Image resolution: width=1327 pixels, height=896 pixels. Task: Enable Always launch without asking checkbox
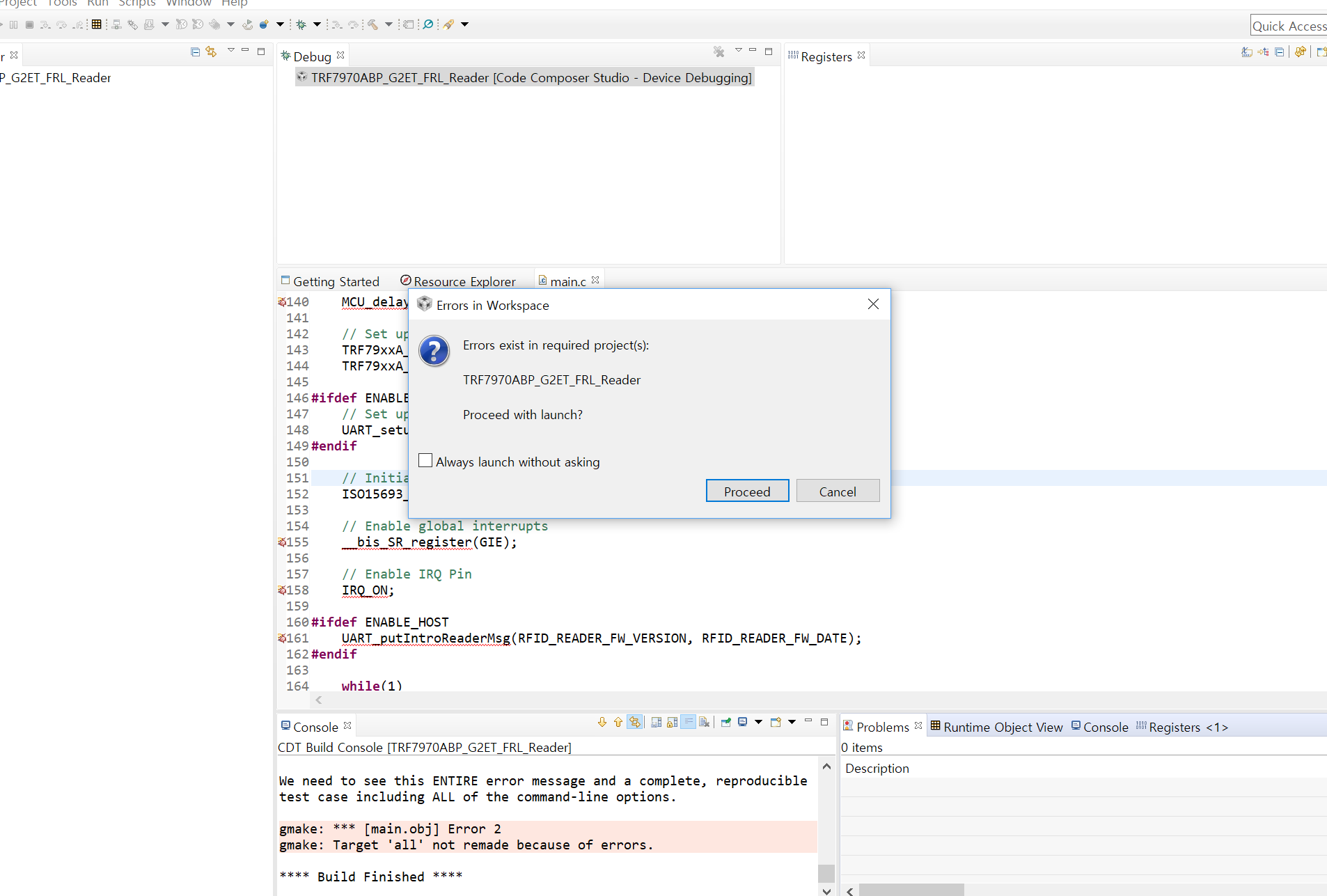[x=425, y=461]
